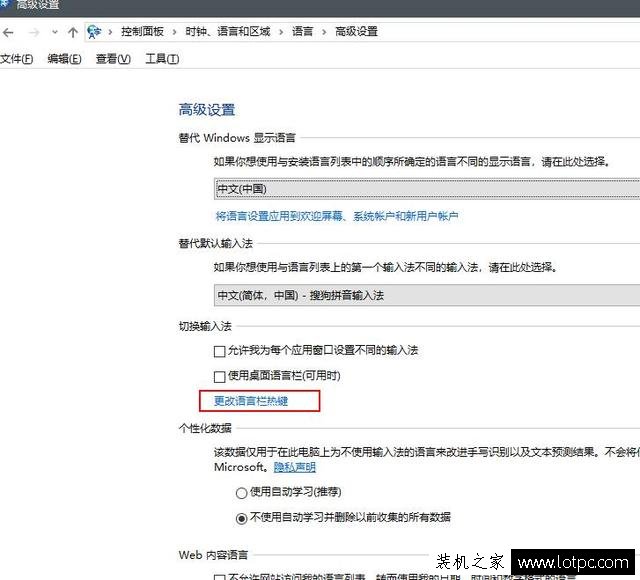Image resolution: width=640 pixels, height=580 pixels.
Task: Open the 查看(V) menu
Action: 113,59
